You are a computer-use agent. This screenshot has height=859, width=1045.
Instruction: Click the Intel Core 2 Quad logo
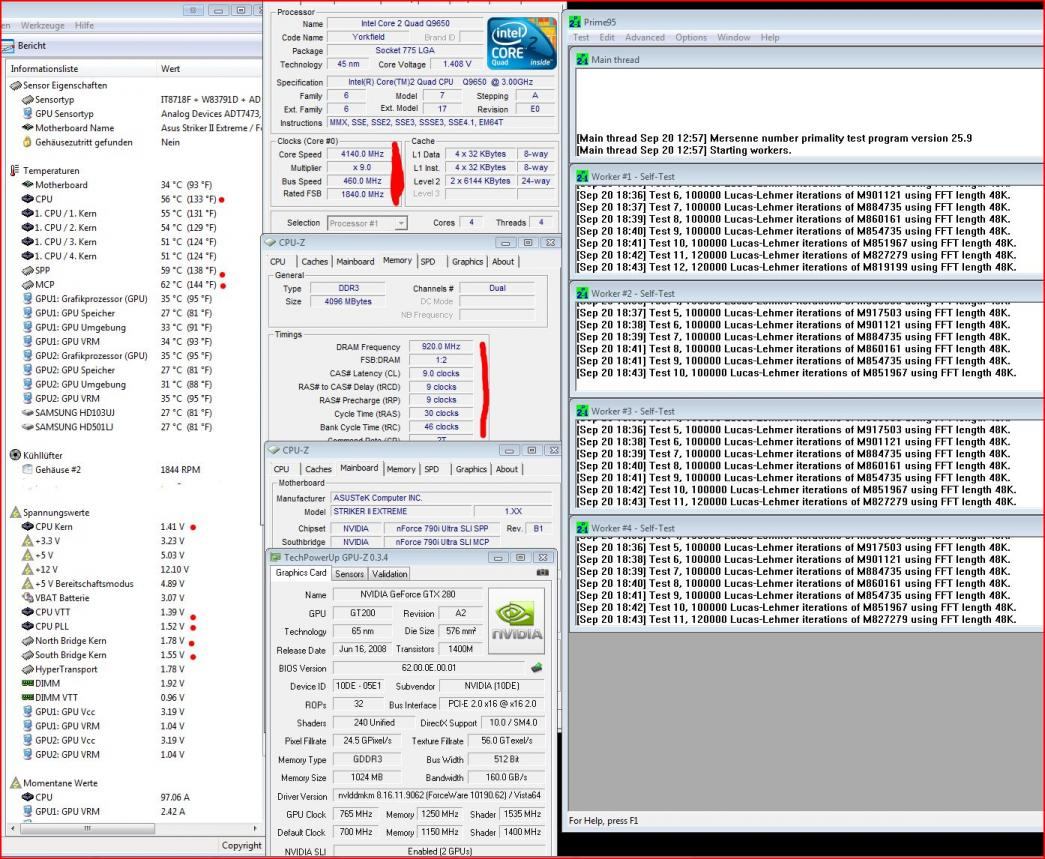coord(521,44)
